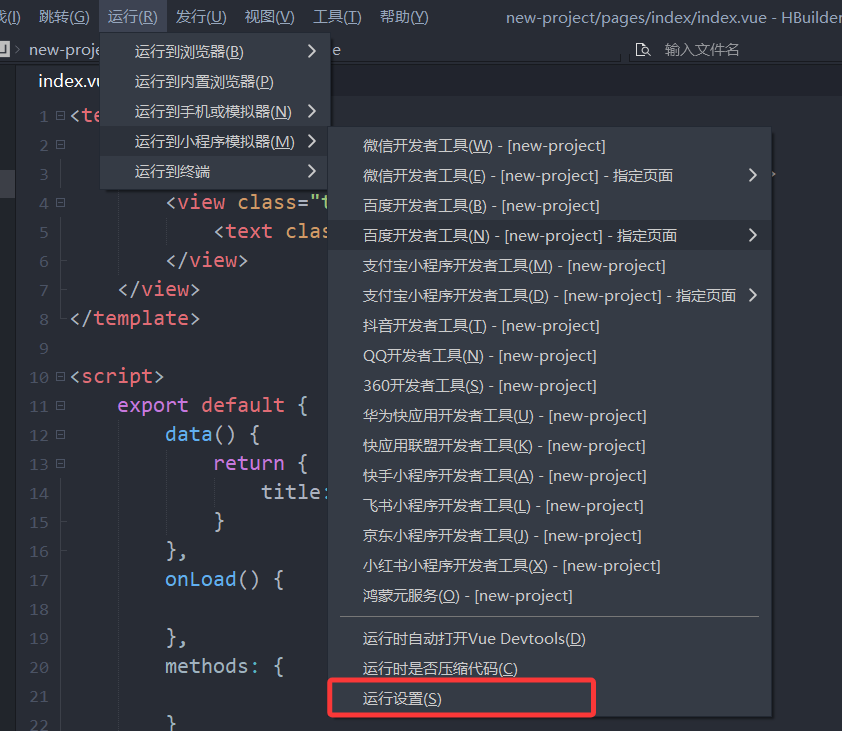842x731 pixels.
Task: Run 支付宝小程序开发者工具(M) - [new-project]
Action: coord(550,266)
